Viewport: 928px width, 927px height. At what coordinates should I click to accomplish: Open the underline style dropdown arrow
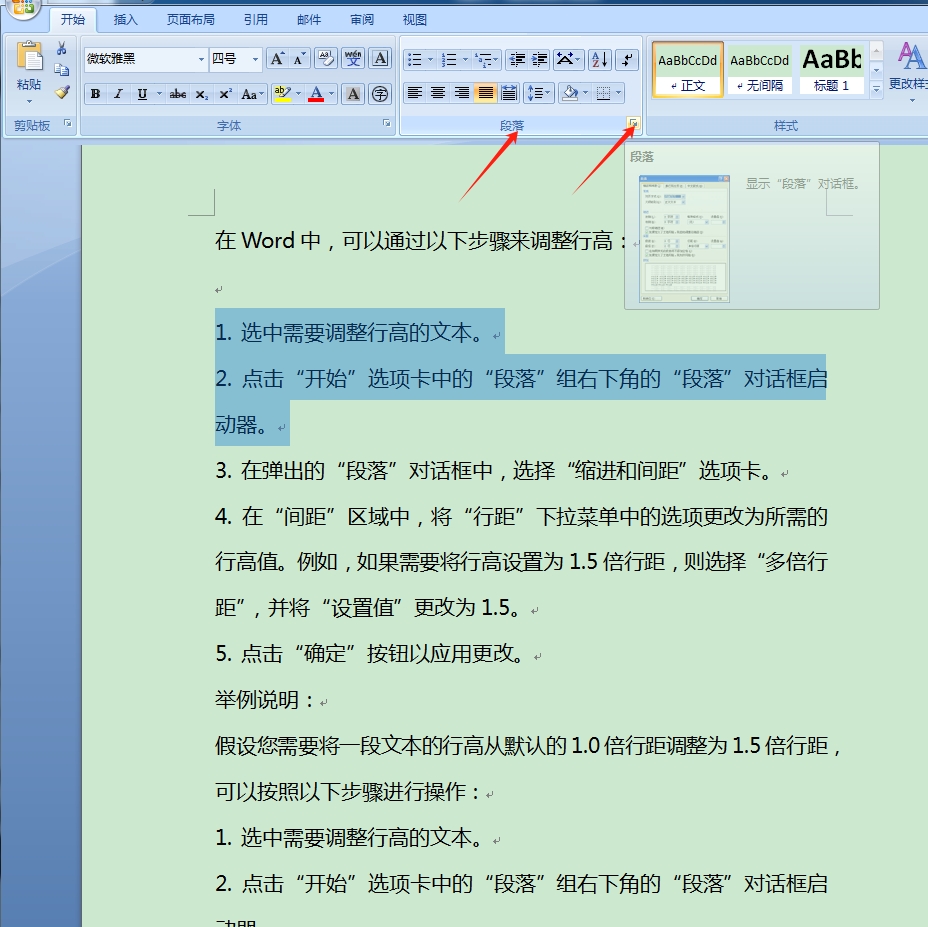159,94
